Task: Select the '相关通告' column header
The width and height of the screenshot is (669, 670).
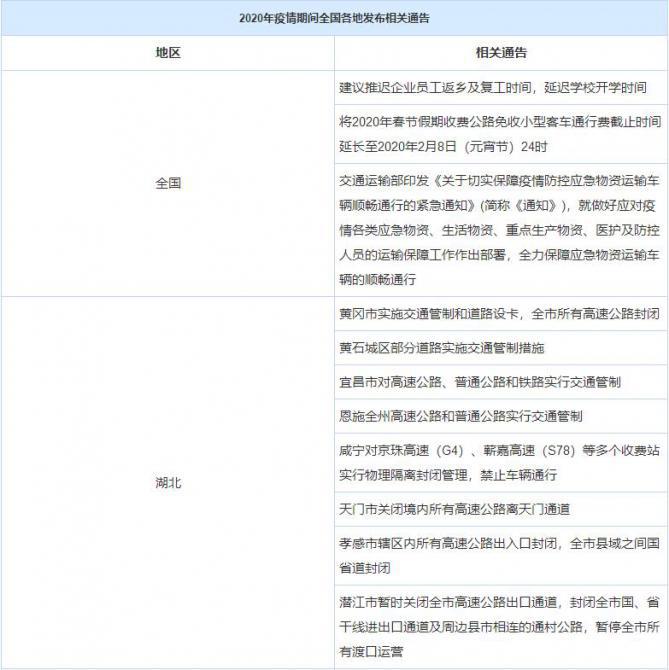Action: point(501,52)
